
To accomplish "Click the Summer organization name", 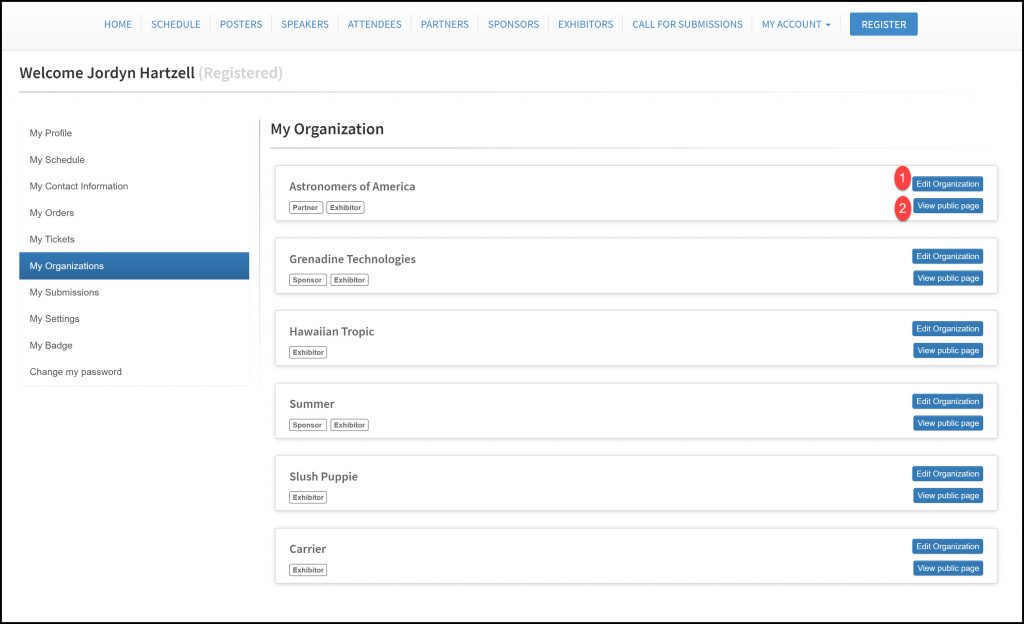I will tap(312, 404).
